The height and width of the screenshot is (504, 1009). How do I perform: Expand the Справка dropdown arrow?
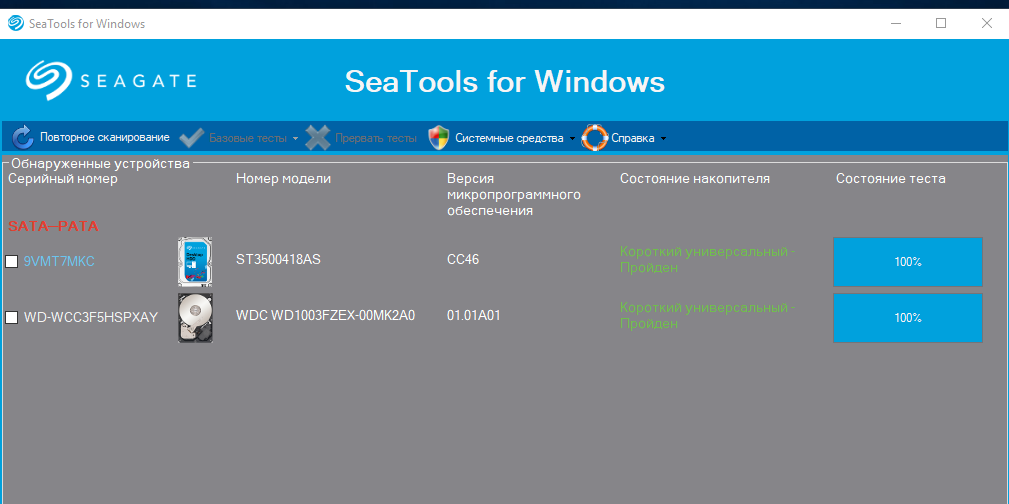pos(663,139)
